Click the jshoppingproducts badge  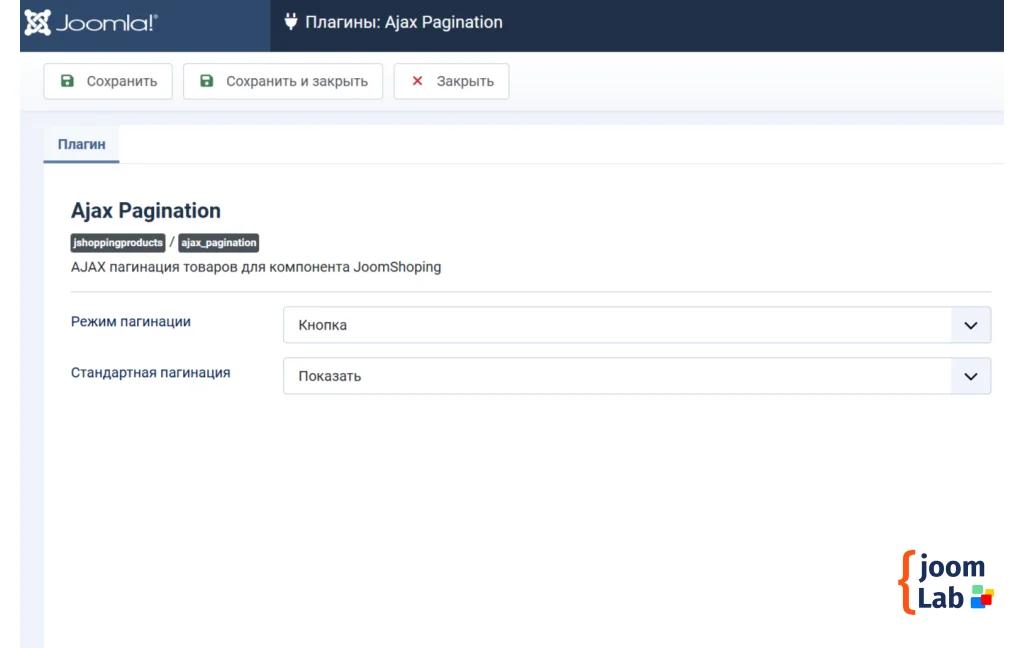[118, 242]
